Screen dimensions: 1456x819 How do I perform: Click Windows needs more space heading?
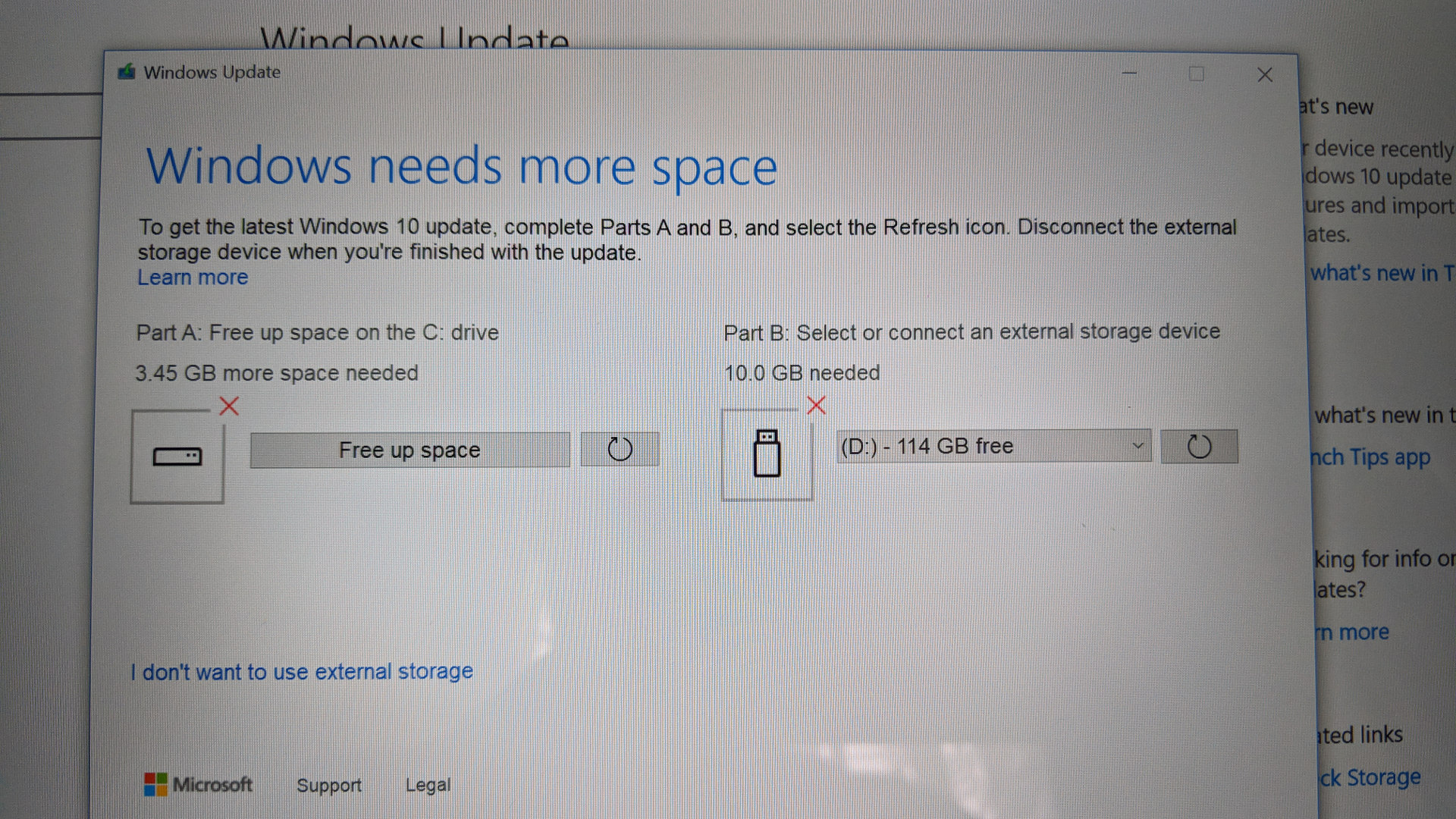(x=461, y=167)
